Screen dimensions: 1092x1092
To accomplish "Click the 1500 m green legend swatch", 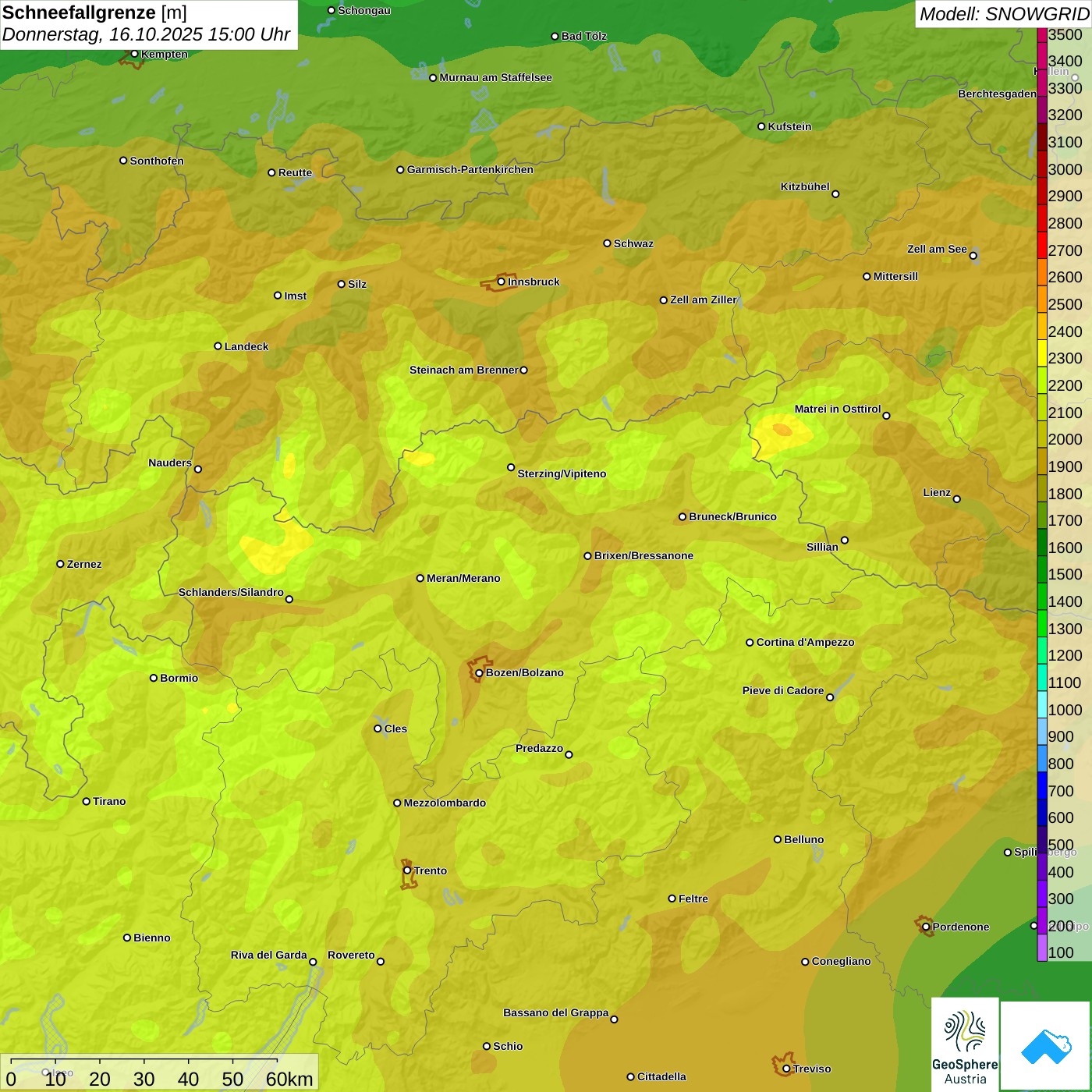I will click(1042, 569).
